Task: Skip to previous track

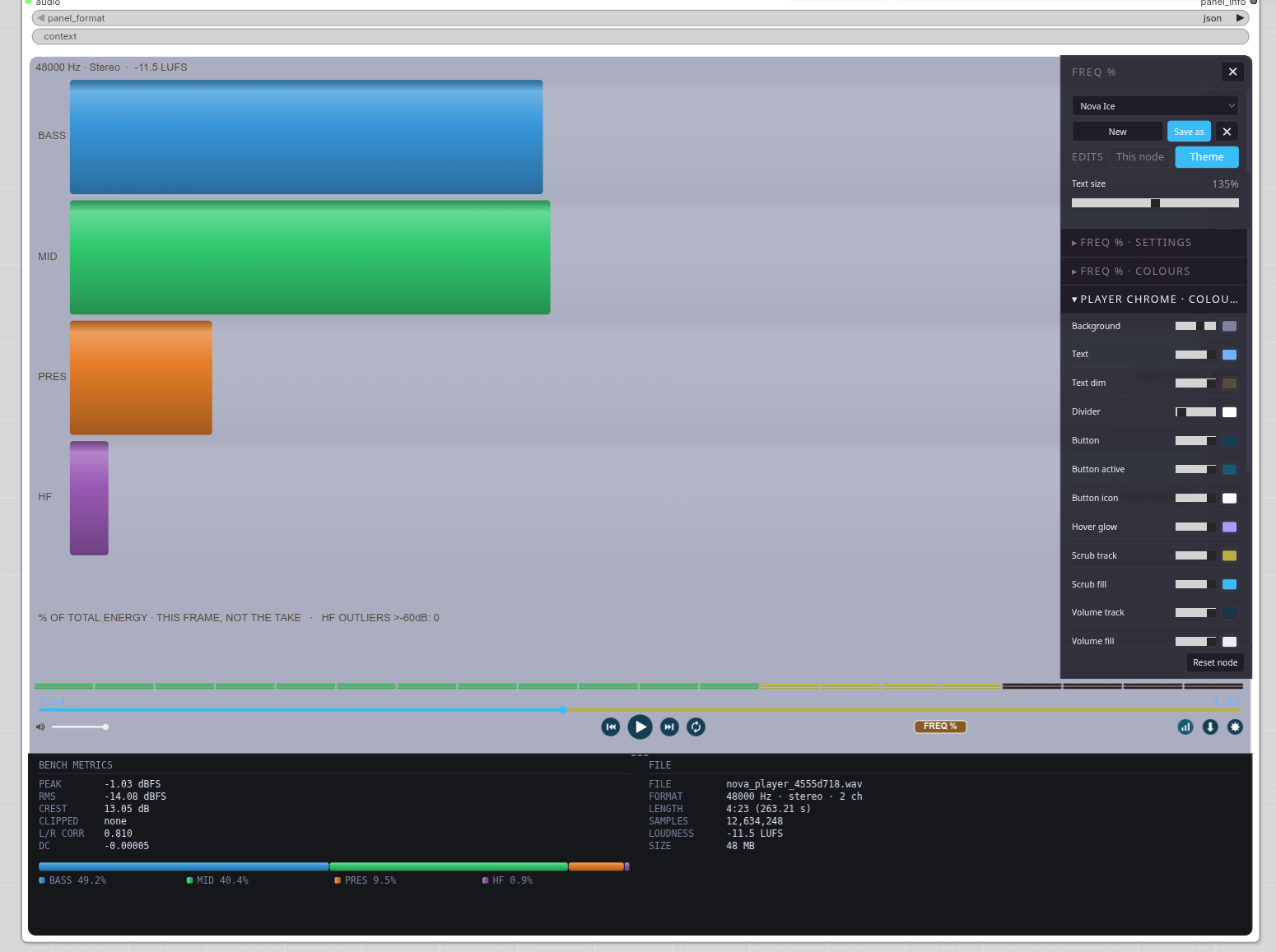Action: click(x=611, y=727)
